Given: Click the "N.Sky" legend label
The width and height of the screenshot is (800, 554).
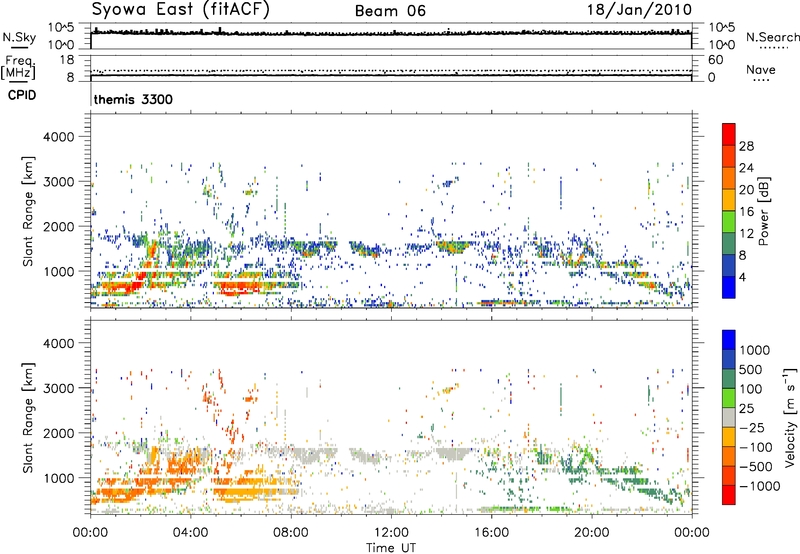Looking at the screenshot, I should tap(19, 37).
